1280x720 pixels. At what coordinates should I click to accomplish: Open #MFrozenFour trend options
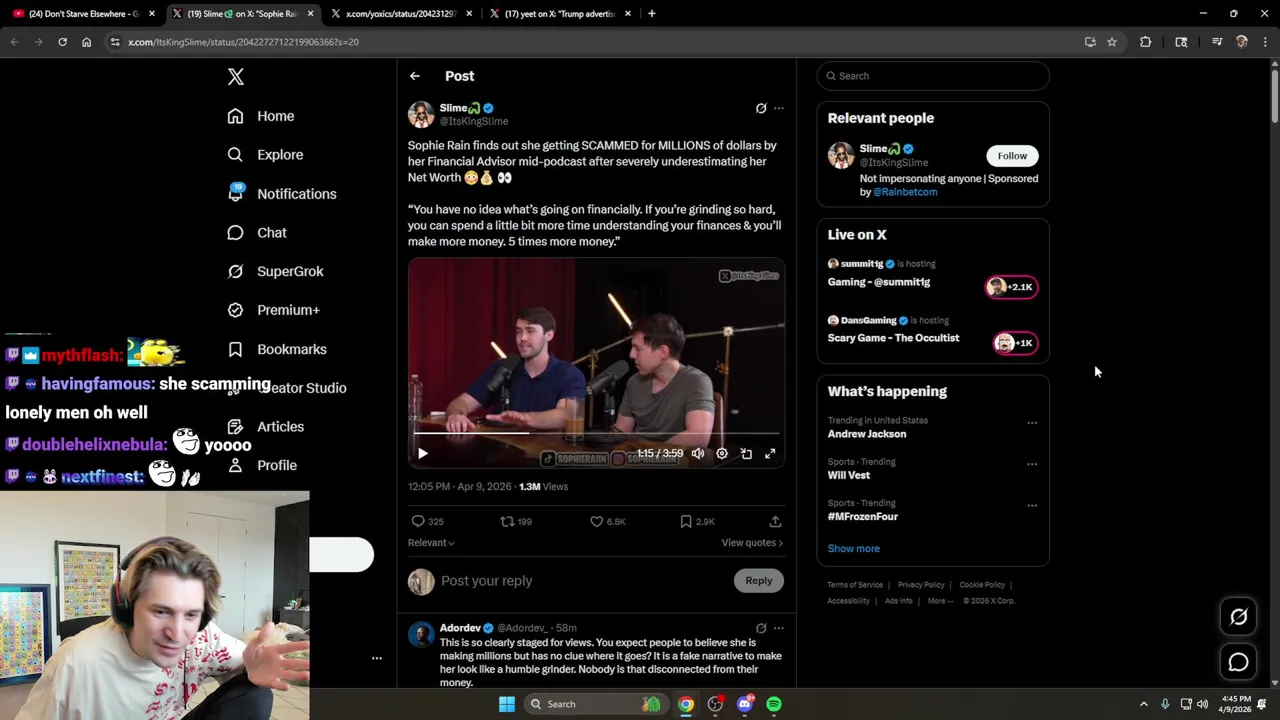pos(1032,506)
